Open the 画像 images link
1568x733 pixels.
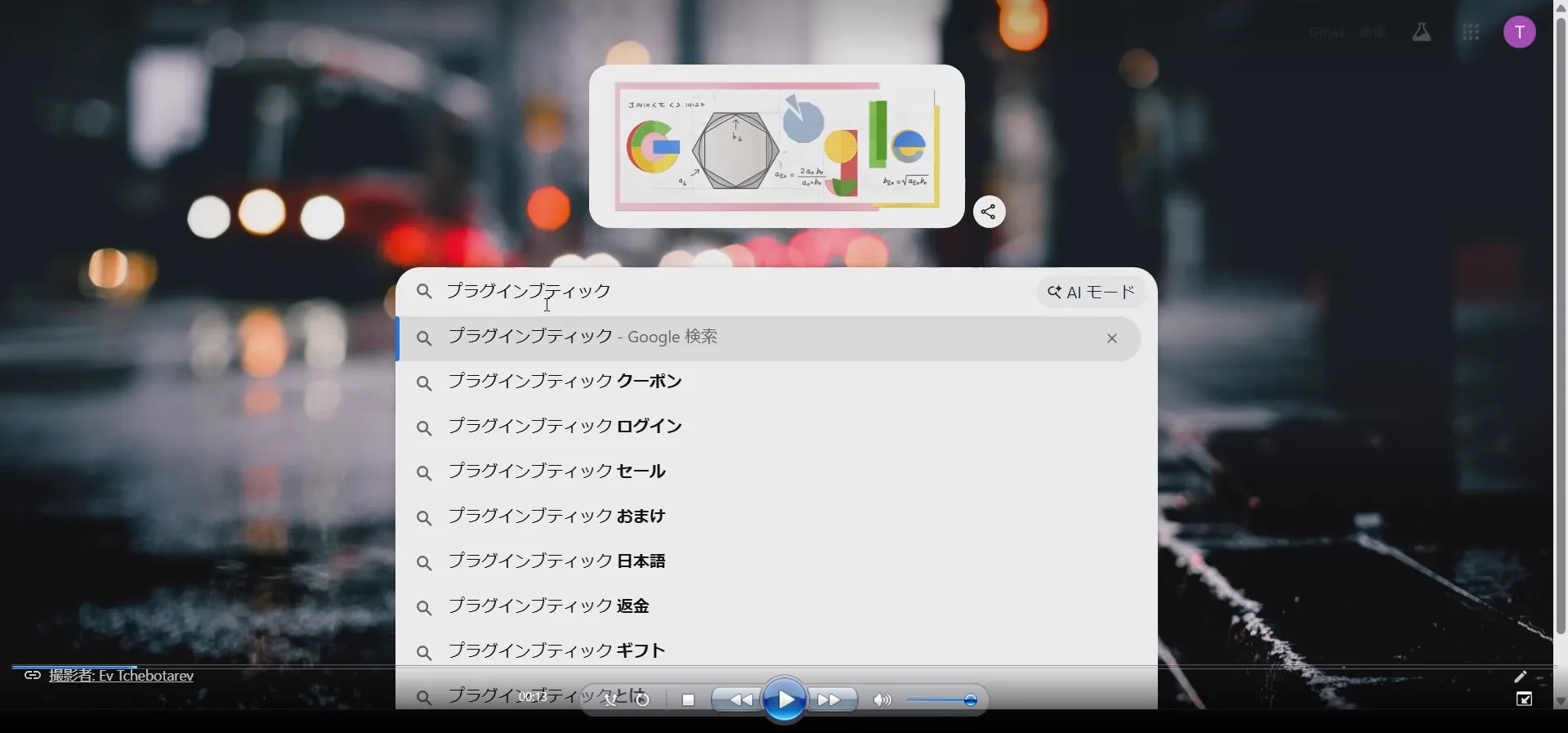1373,33
